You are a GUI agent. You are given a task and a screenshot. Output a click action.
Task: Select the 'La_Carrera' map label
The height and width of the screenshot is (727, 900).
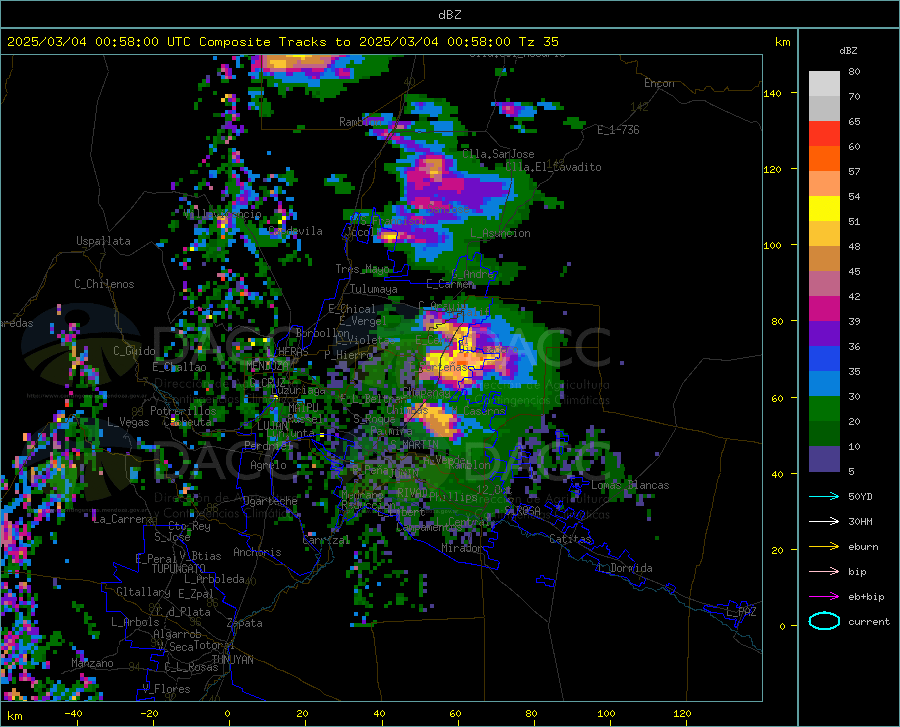coord(123,519)
